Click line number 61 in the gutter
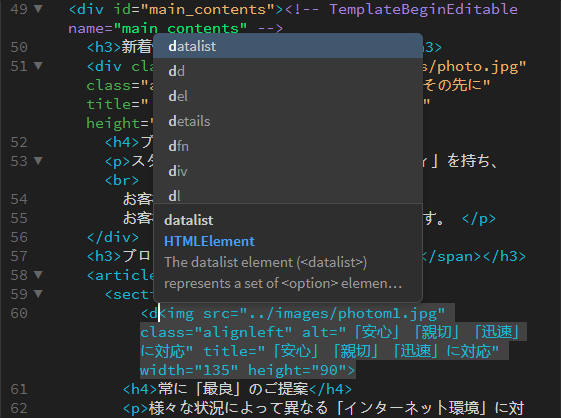 (x=19, y=389)
